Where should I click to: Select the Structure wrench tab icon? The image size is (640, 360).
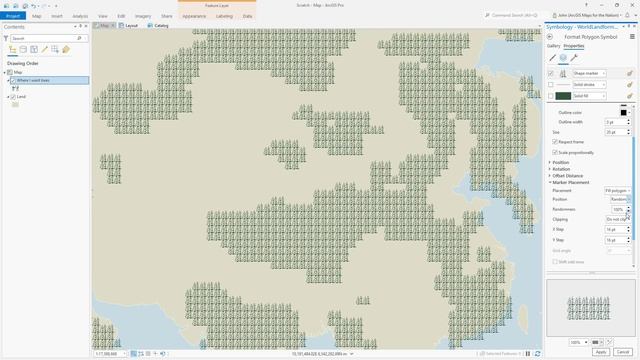(574, 58)
